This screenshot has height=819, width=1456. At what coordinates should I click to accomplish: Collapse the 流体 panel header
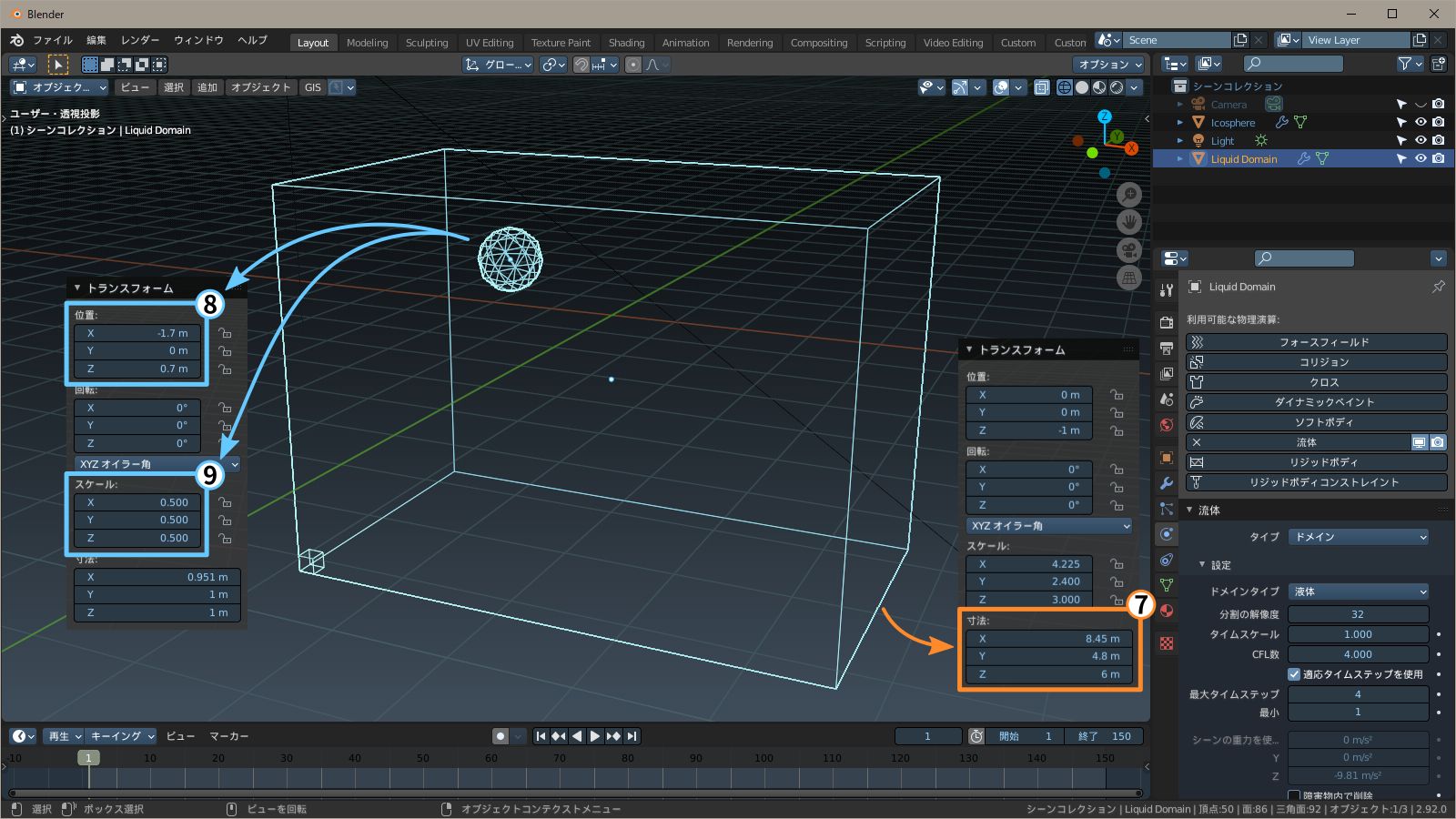coord(1189,510)
